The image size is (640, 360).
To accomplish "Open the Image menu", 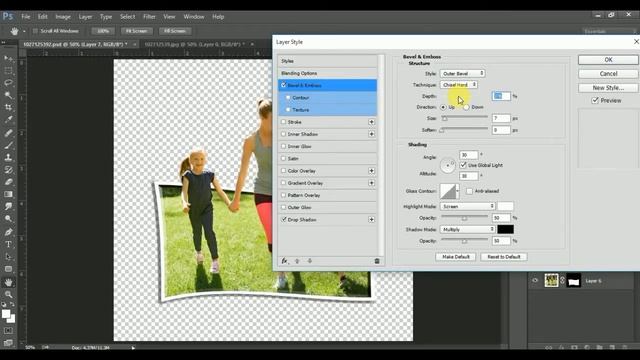I will click(x=63, y=17).
